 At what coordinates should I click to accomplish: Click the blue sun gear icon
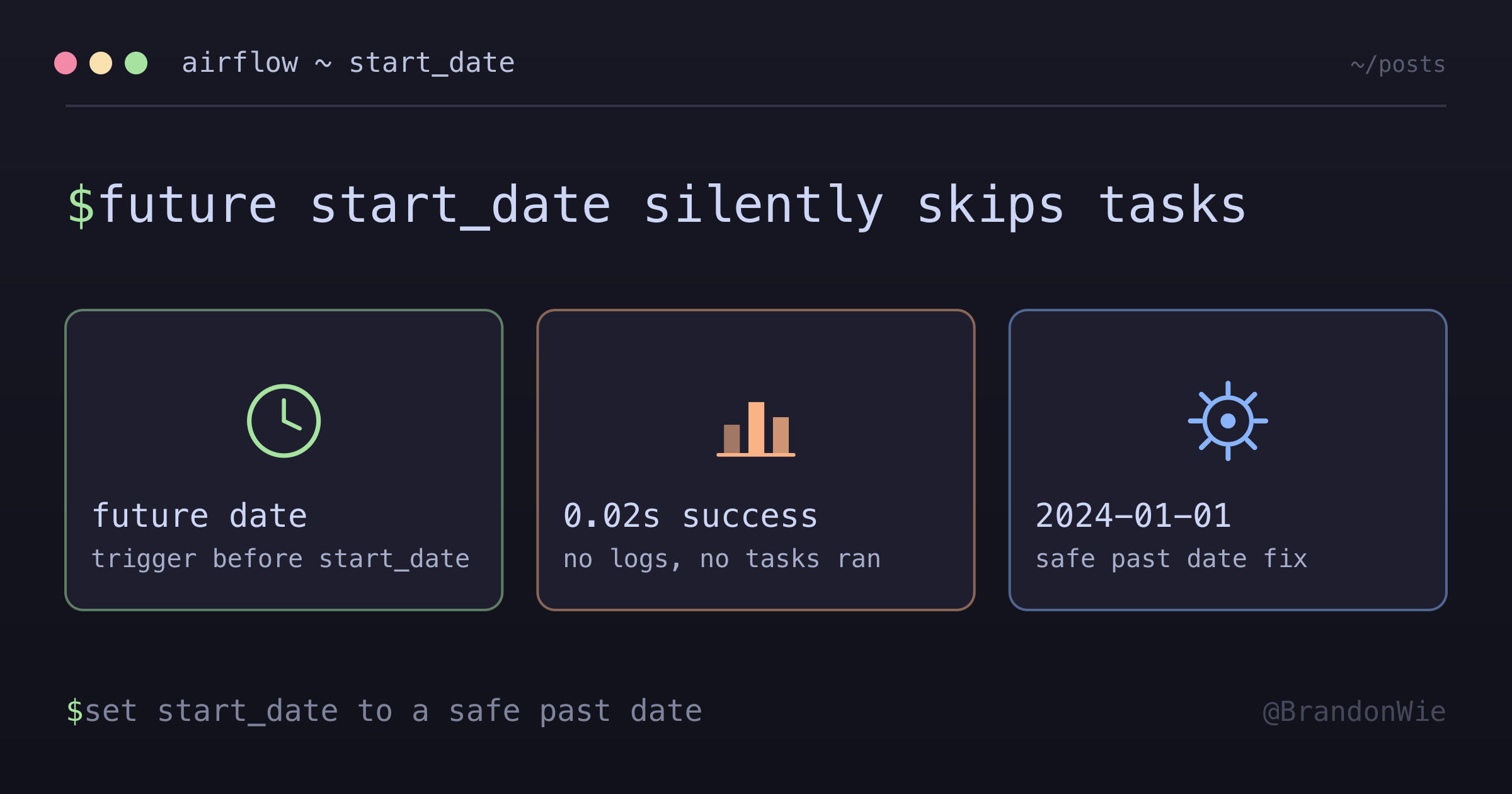pyautogui.click(x=1228, y=421)
